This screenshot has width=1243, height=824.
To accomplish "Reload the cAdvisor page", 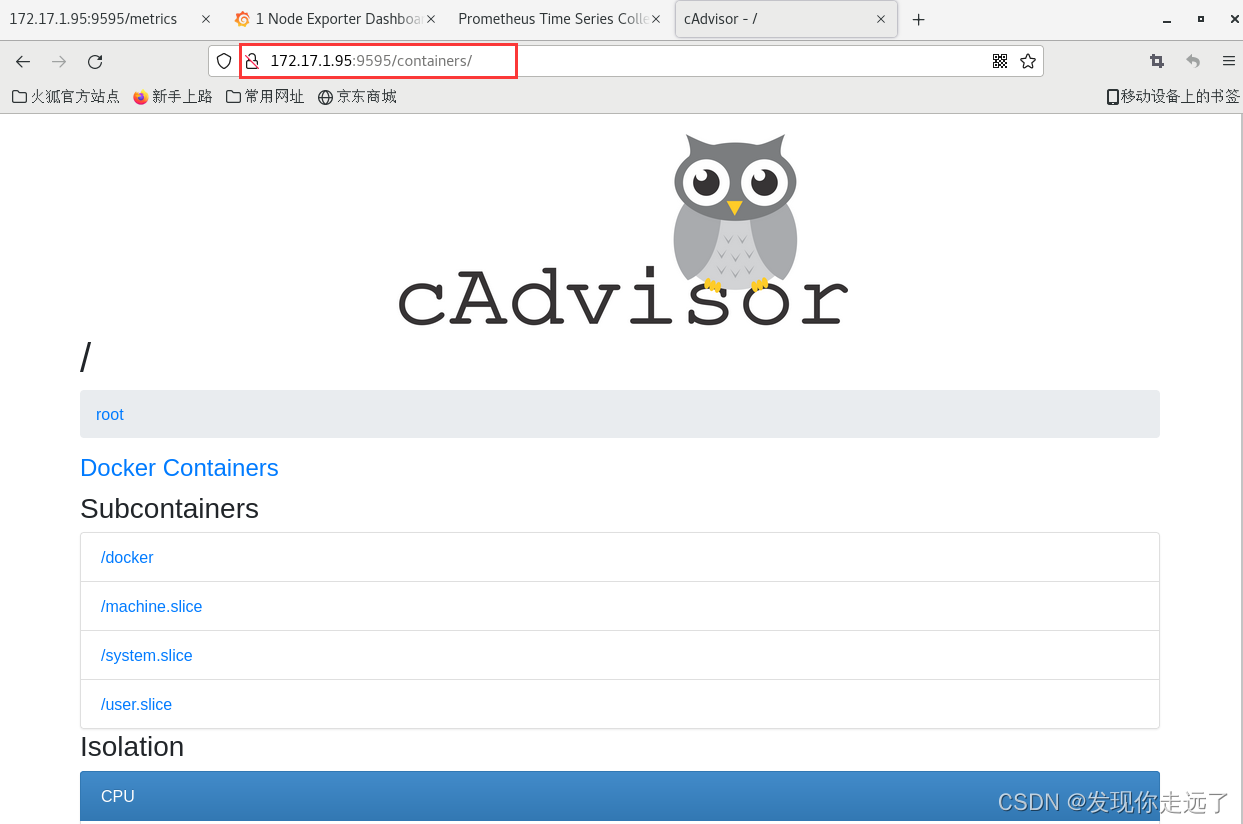I will tap(95, 61).
